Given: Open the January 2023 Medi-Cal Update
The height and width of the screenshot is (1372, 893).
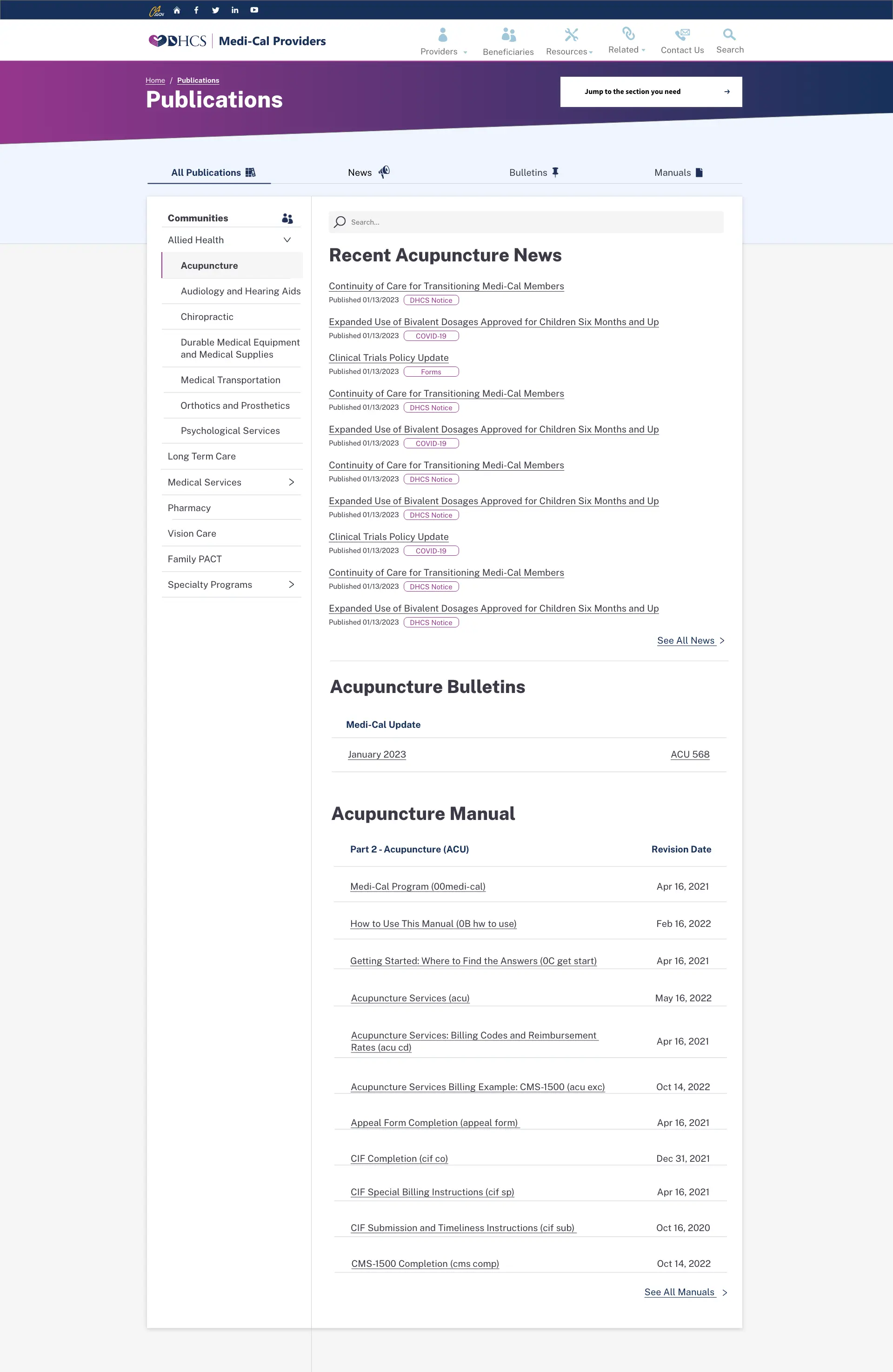Looking at the screenshot, I should [x=376, y=754].
